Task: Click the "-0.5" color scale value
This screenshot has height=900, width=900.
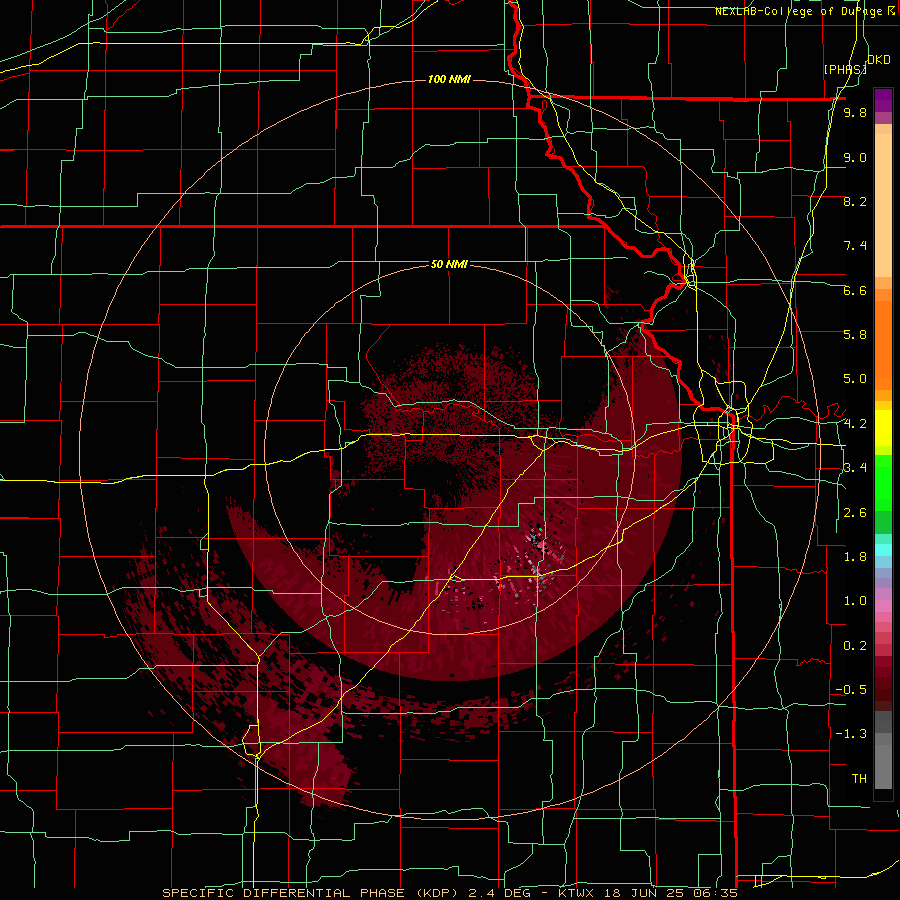Action: [x=851, y=689]
